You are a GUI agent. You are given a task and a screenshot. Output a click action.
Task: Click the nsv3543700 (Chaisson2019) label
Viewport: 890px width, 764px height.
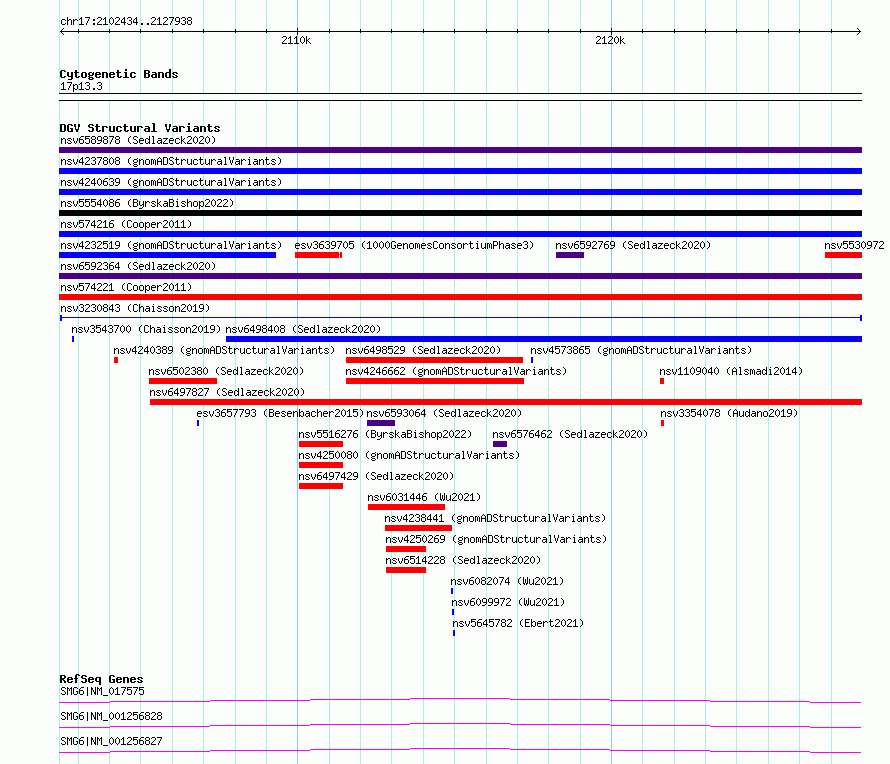pos(146,329)
